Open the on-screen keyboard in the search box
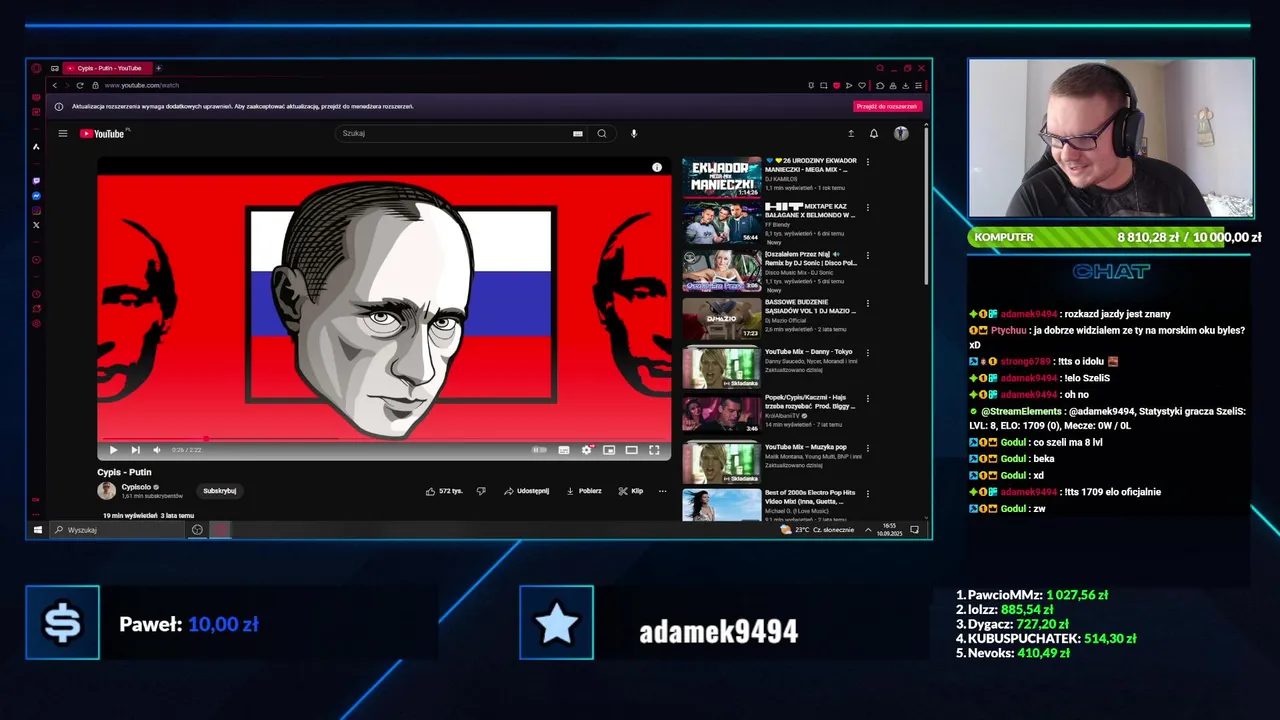Image resolution: width=1280 pixels, height=720 pixels. click(x=577, y=133)
